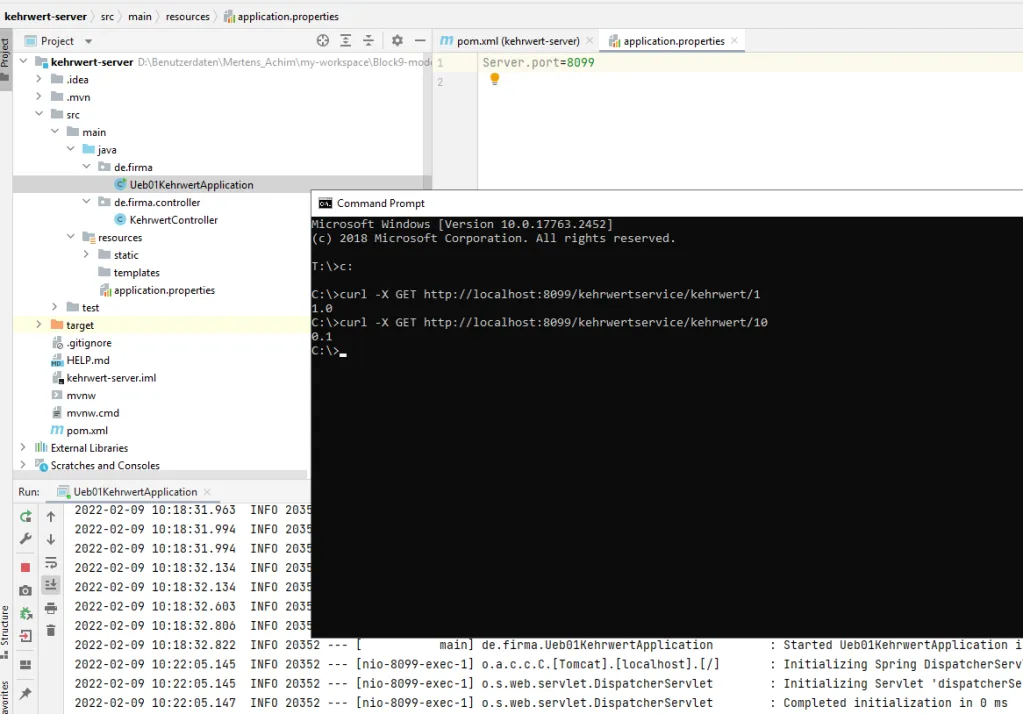Viewport: 1023px width, 714px height.
Task: Collapse the kehrwert-server root node
Action: [23, 61]
